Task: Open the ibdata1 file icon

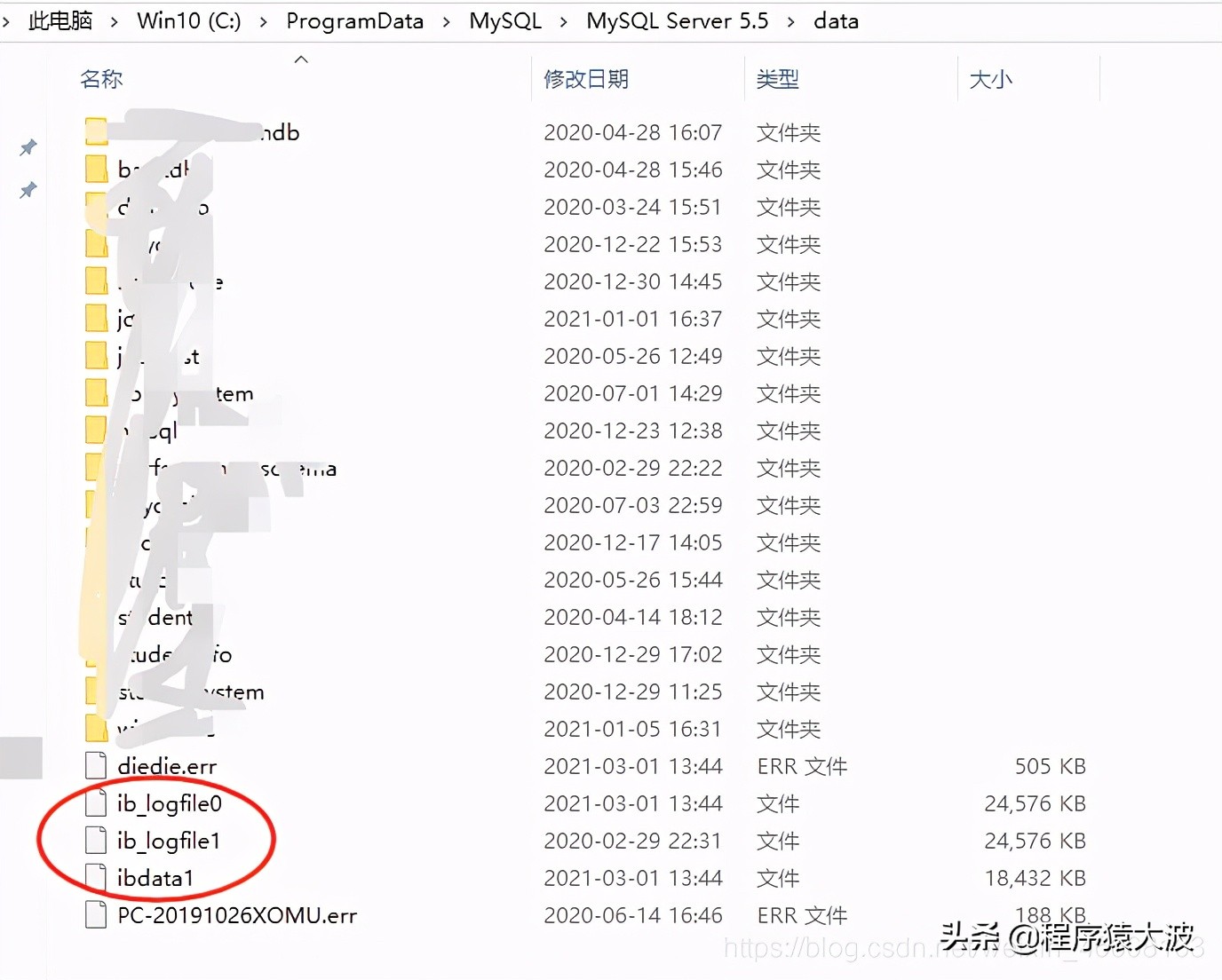Action: pos(94,878)
